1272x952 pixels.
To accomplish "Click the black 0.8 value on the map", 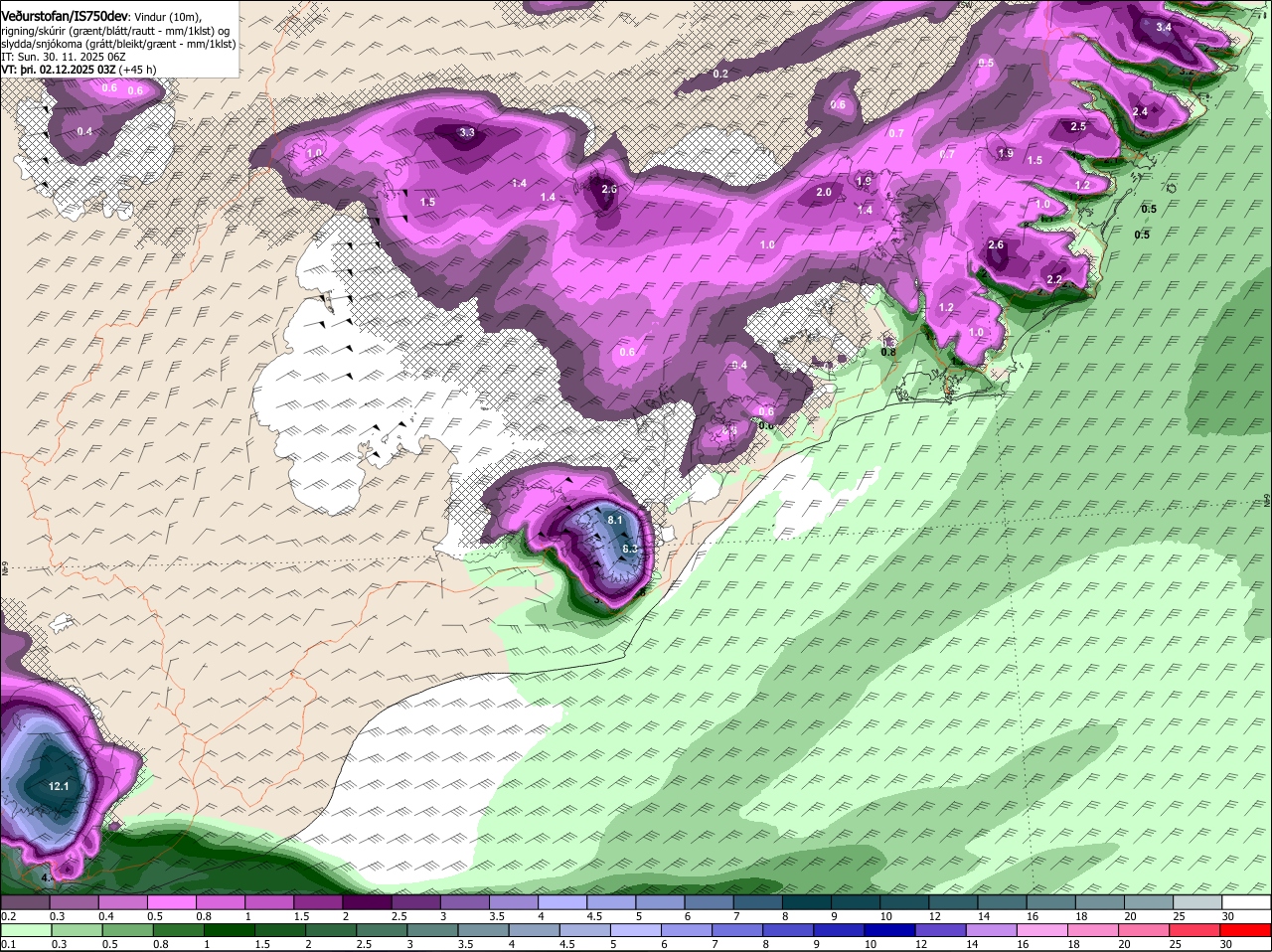I will pos(888,351).
